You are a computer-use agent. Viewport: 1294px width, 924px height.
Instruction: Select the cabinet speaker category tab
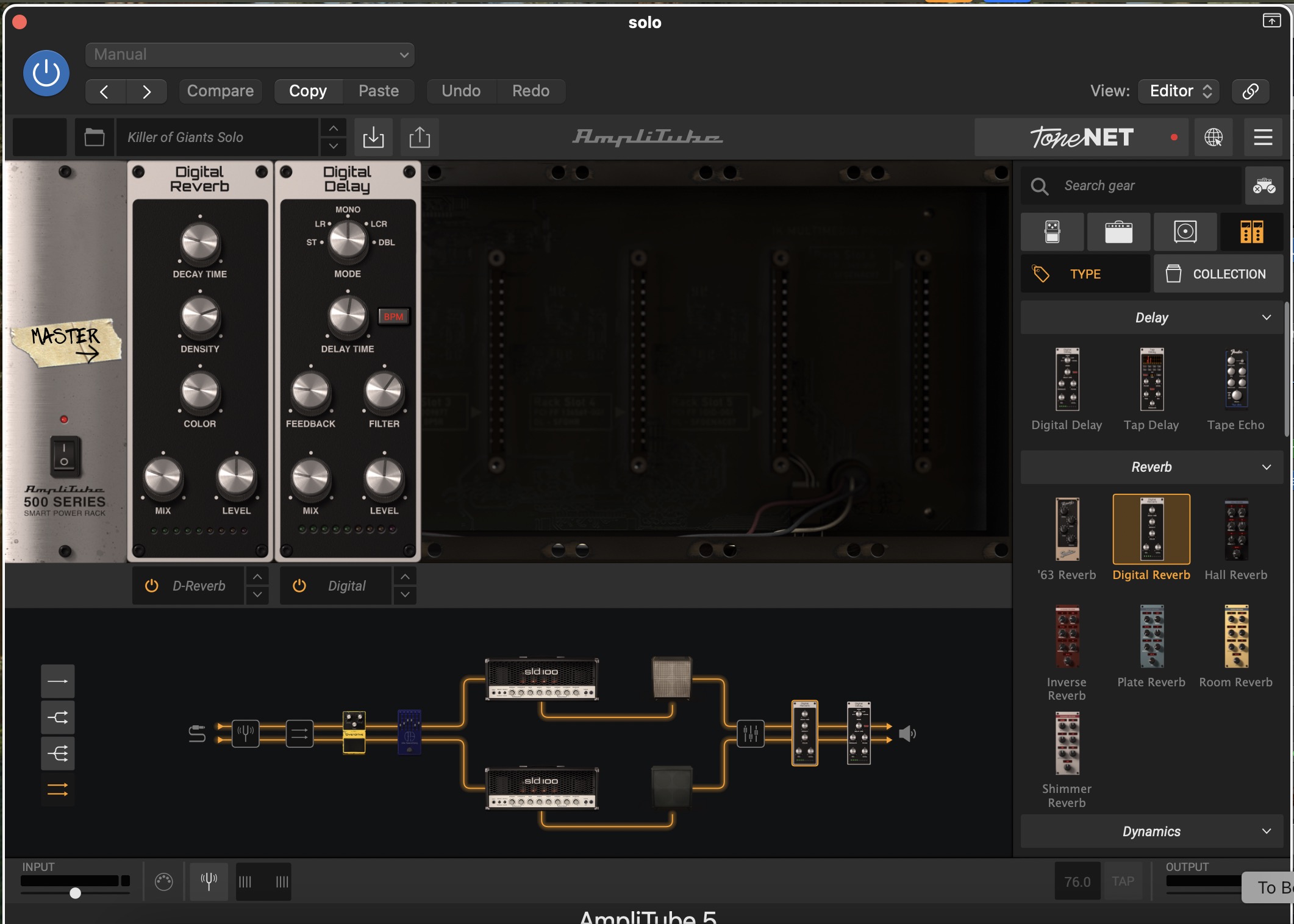[x=1185, y=232]
